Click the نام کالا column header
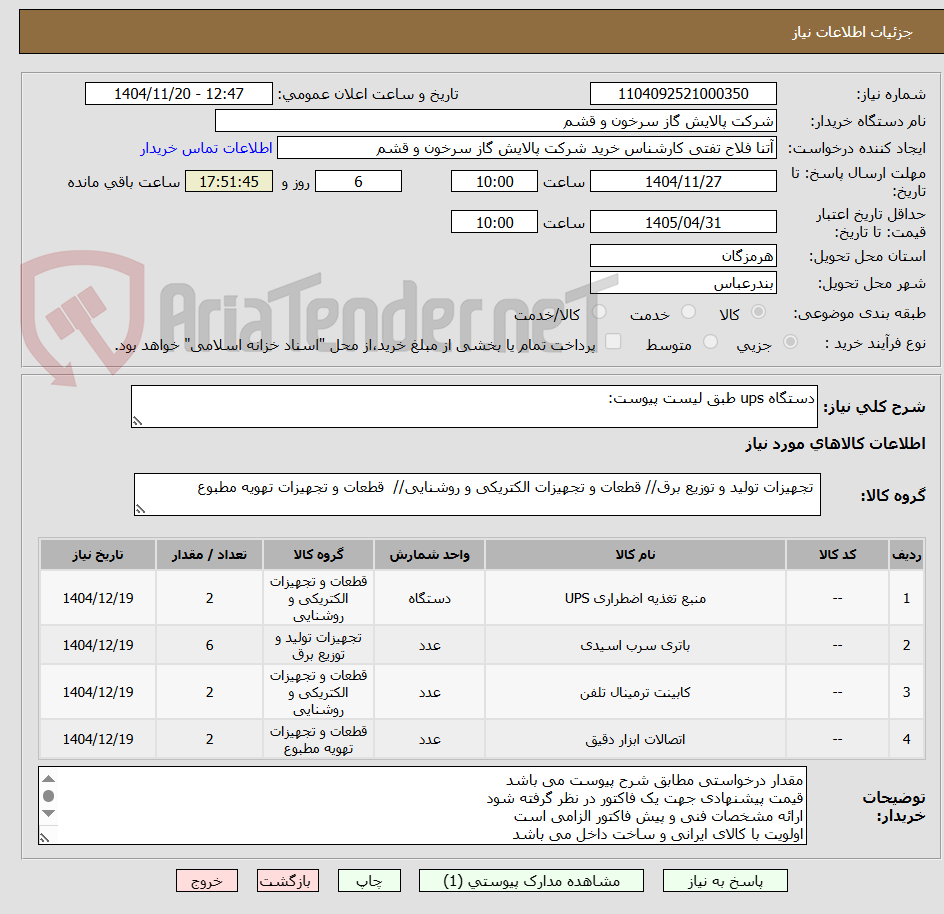 tap(635, 555)
